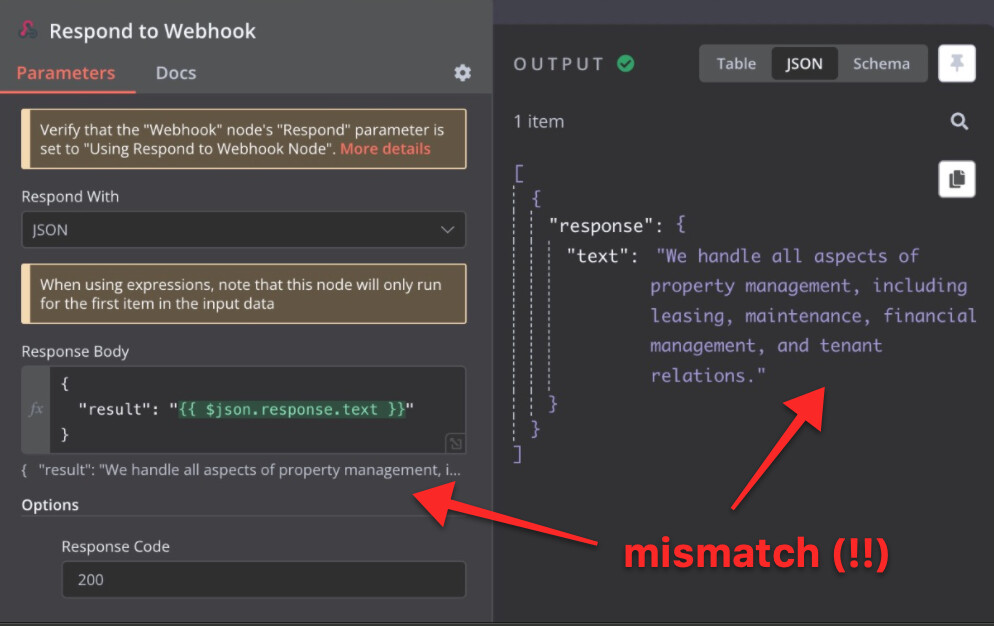The height and width of the screenshot is (626, 994).
Task: Copy the output JSON to clipboard
Action: coord(957,179)
